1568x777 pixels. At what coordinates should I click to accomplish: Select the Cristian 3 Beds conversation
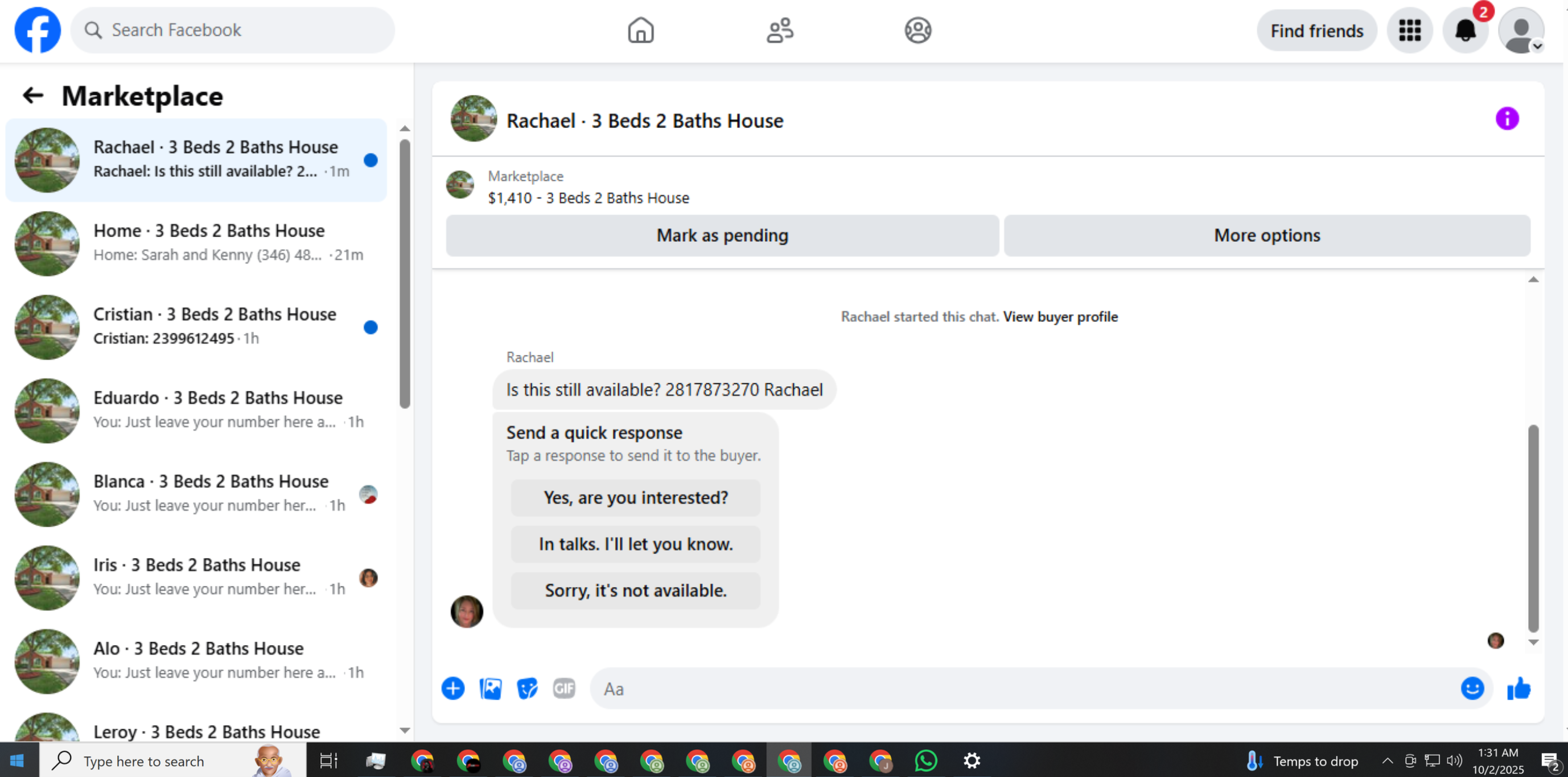click(x=196, y=326)
